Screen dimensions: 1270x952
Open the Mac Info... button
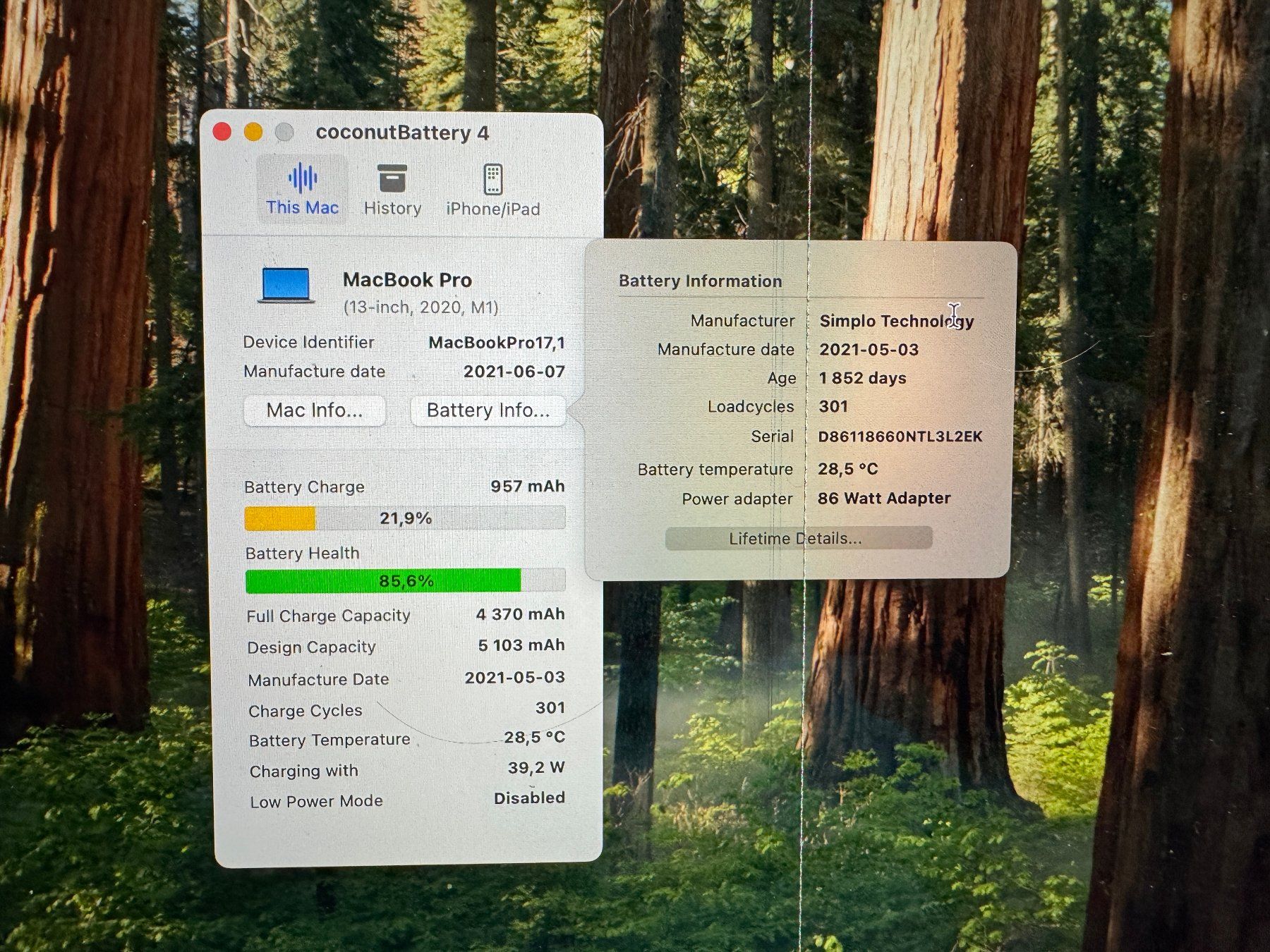pyautogui.click(x=315, y=410)
